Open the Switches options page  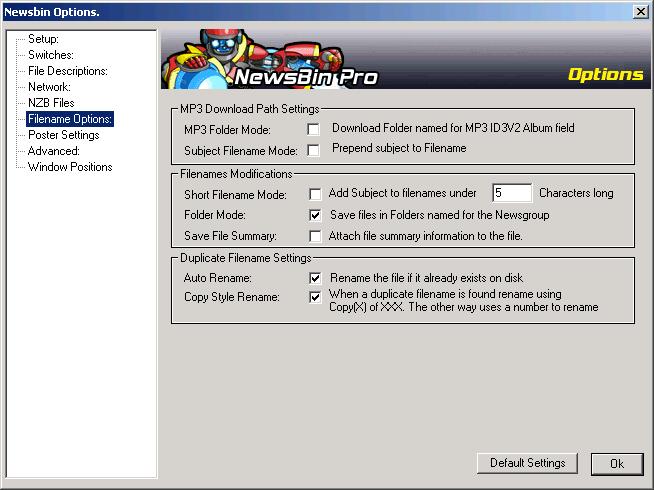click(x=50, y=55)
